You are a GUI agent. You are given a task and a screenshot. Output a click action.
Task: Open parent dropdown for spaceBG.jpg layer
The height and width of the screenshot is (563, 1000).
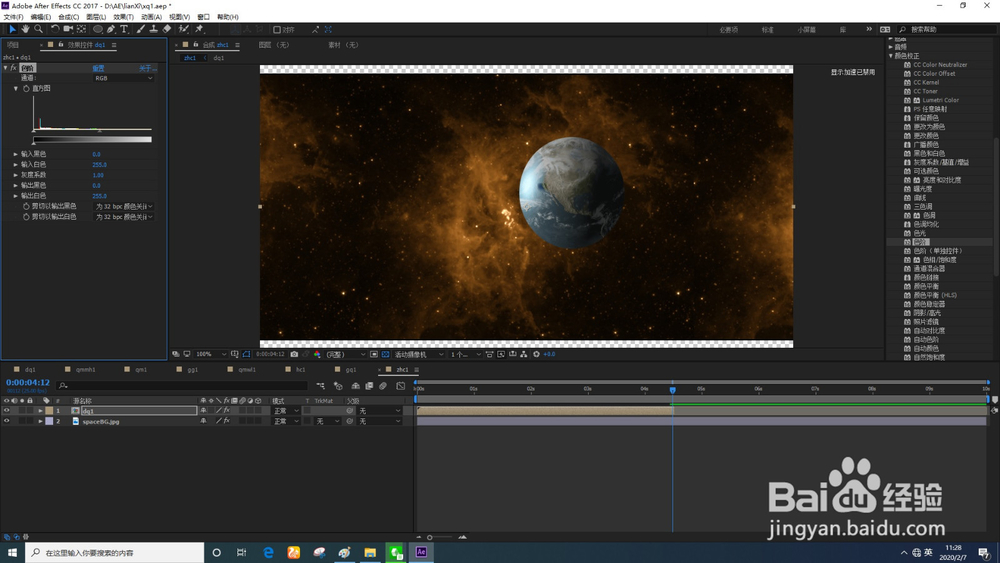pos(379,421)
